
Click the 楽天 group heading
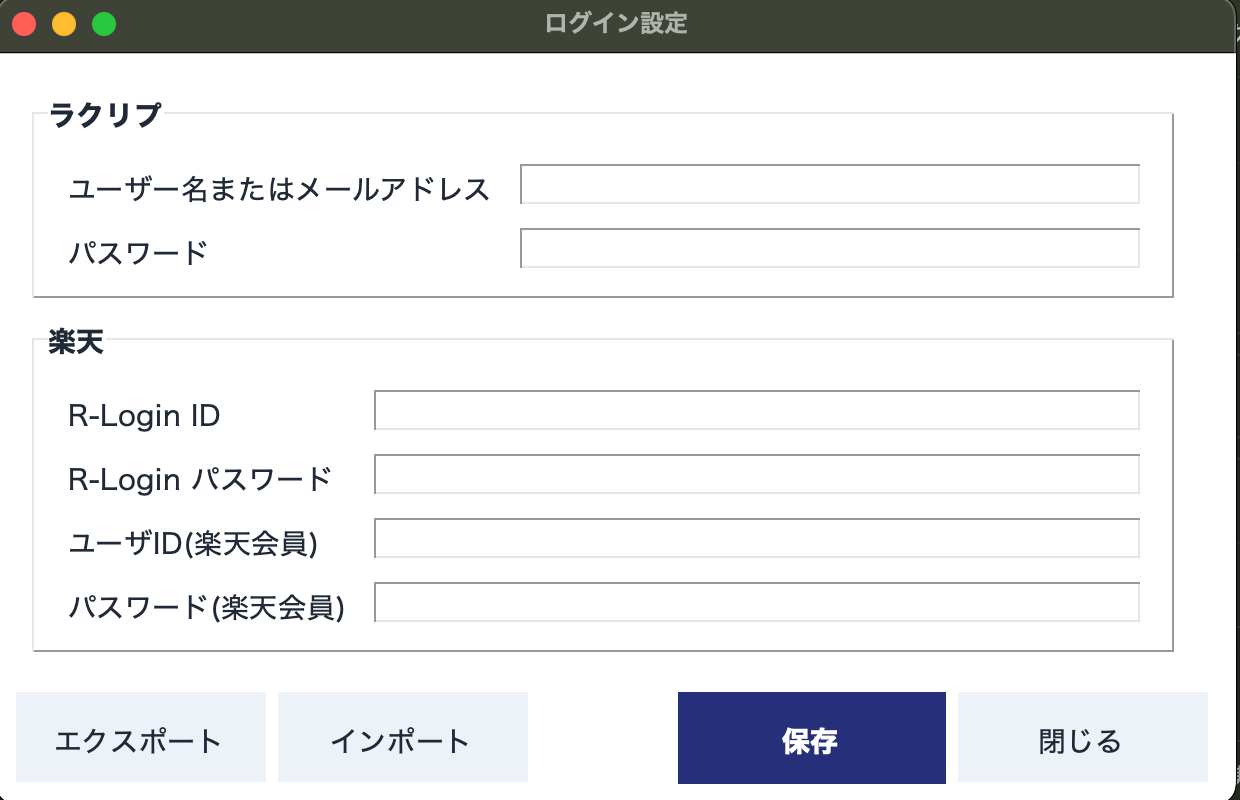[x=76, y=343]
